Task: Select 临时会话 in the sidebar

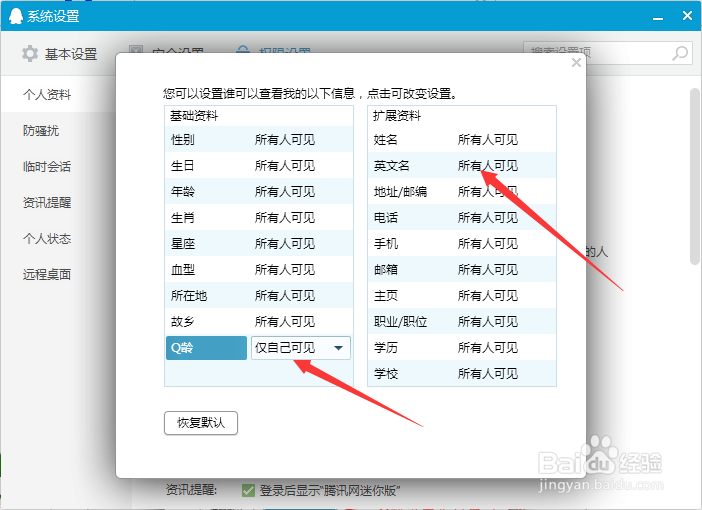Action: coord(47,167)
